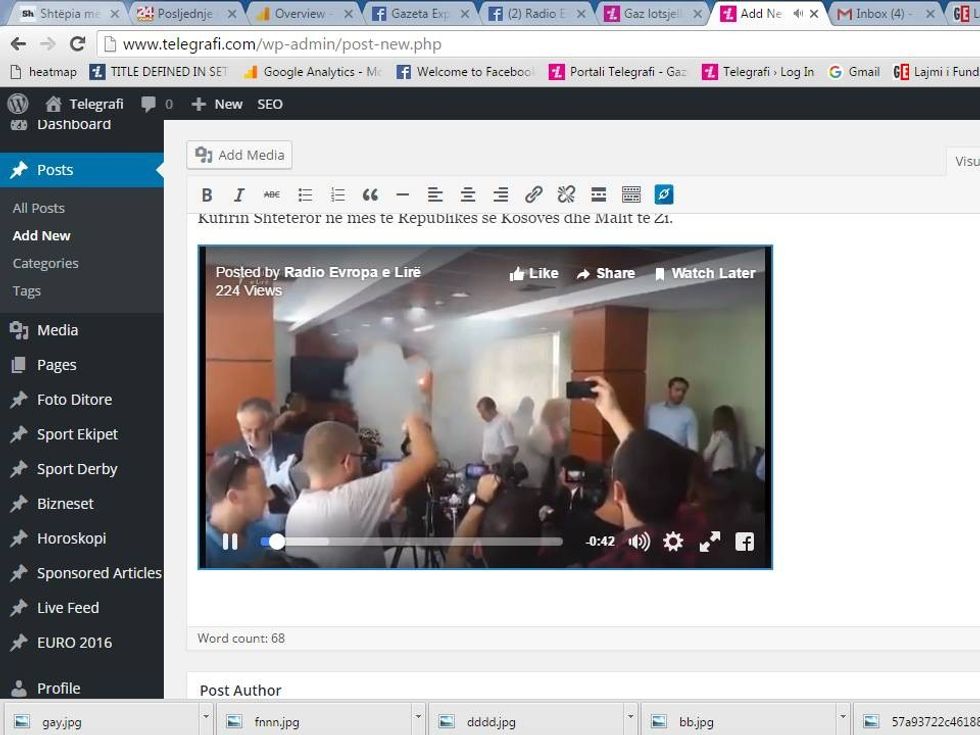Click the Add Media button
Viewport: 980px width, 735px height.
tap(240, 155)
